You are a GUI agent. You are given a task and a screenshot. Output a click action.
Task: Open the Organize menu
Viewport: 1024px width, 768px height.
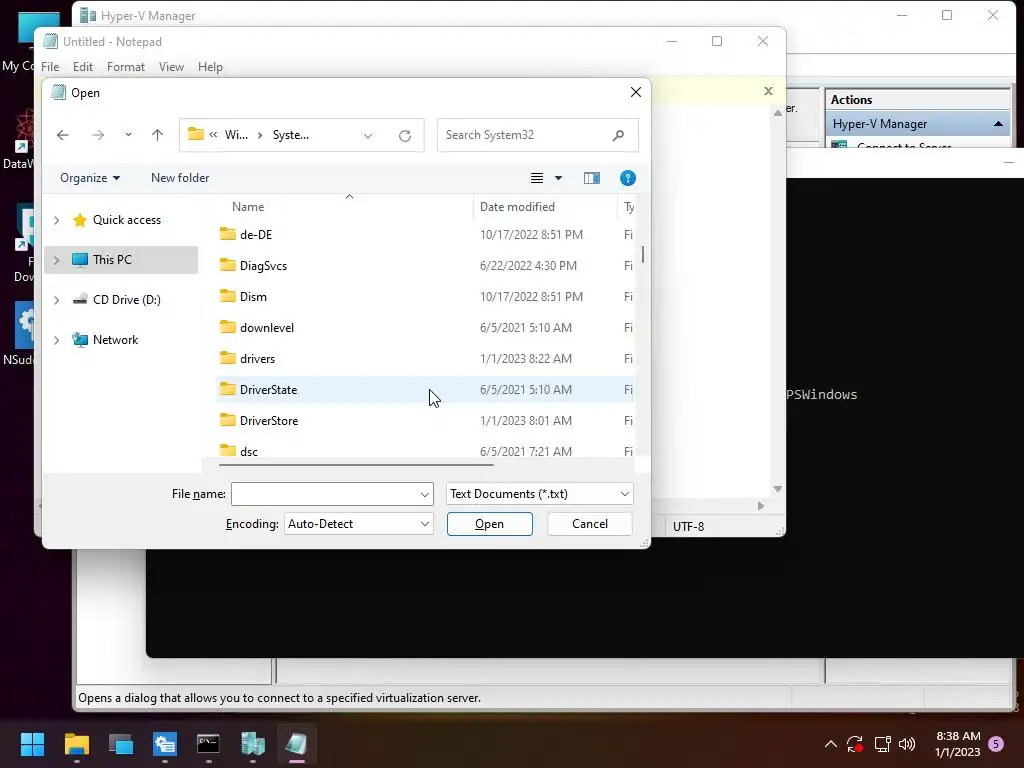tap(90, 178)
